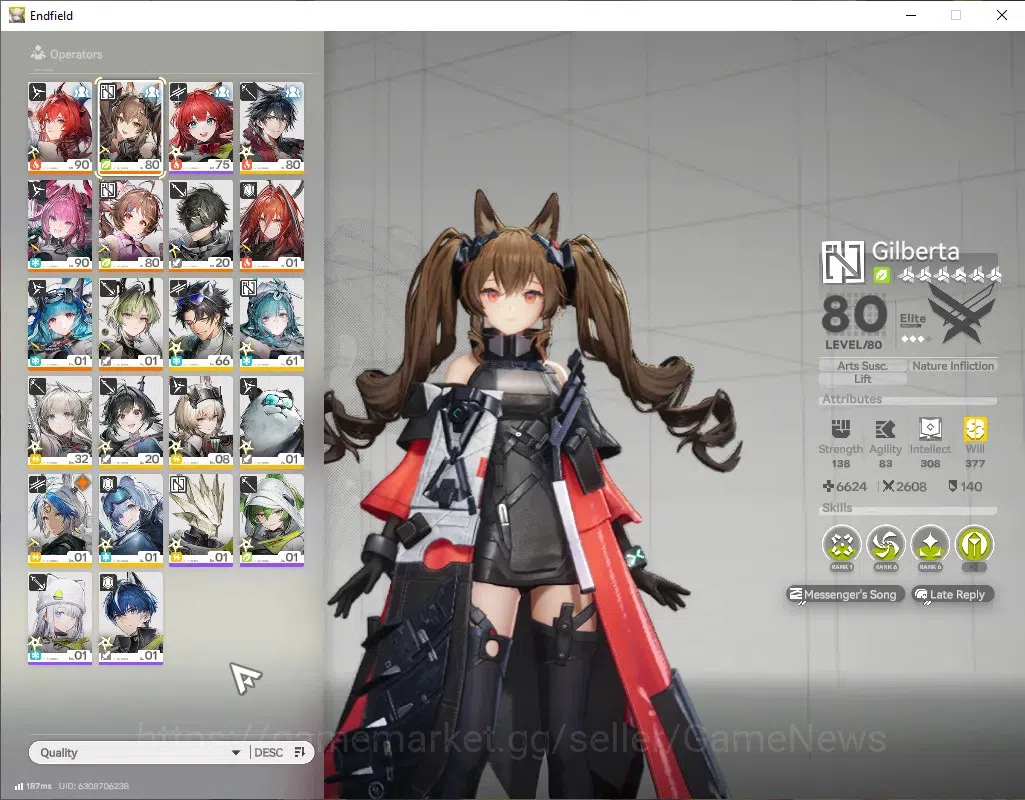Select the grey-haired level 32 operator card
This screenshot has width=1025, height=800.
click(59, 422)
